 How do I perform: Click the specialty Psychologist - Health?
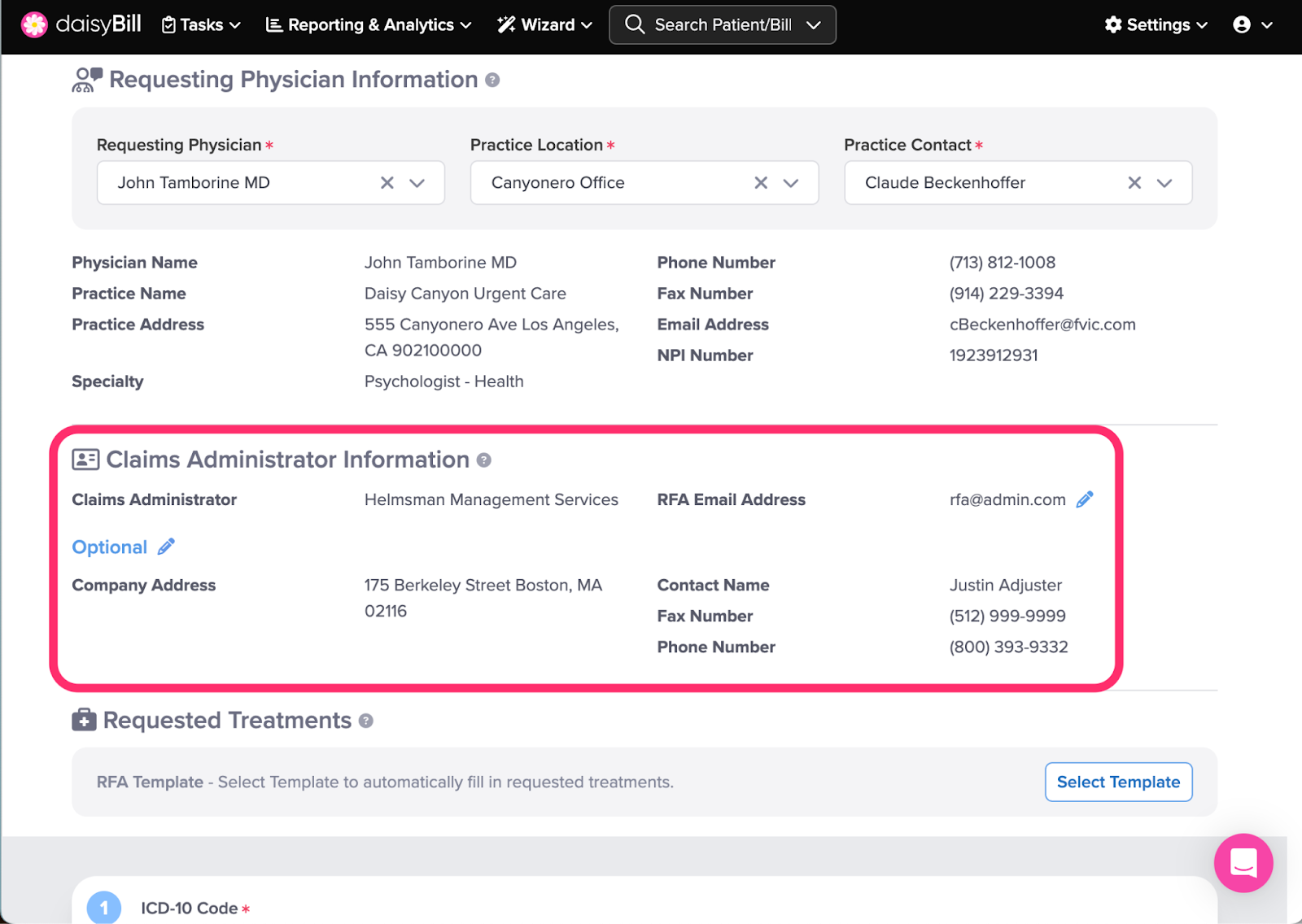444,381
